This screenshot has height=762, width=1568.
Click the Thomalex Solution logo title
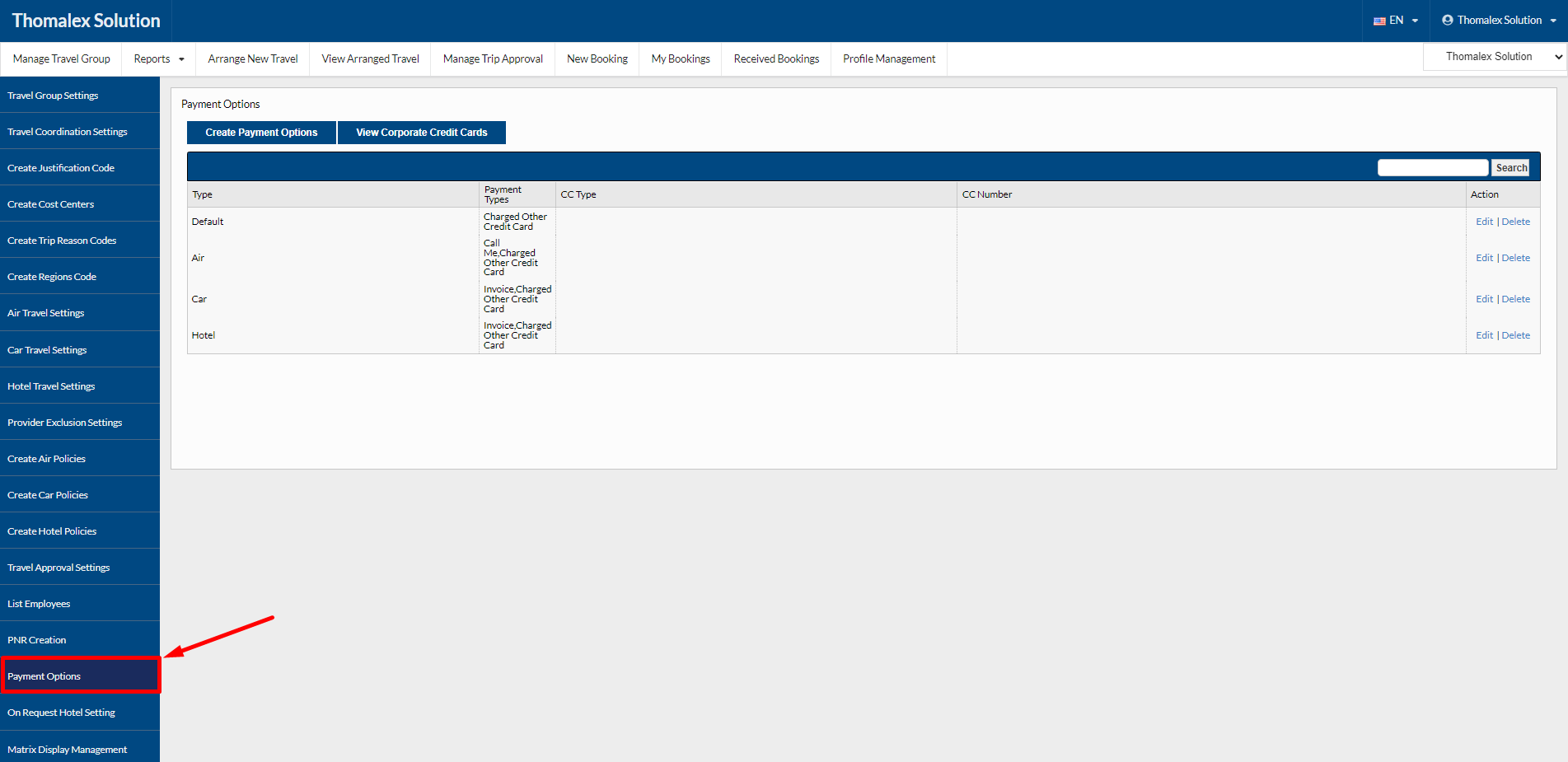click(86, 21)
